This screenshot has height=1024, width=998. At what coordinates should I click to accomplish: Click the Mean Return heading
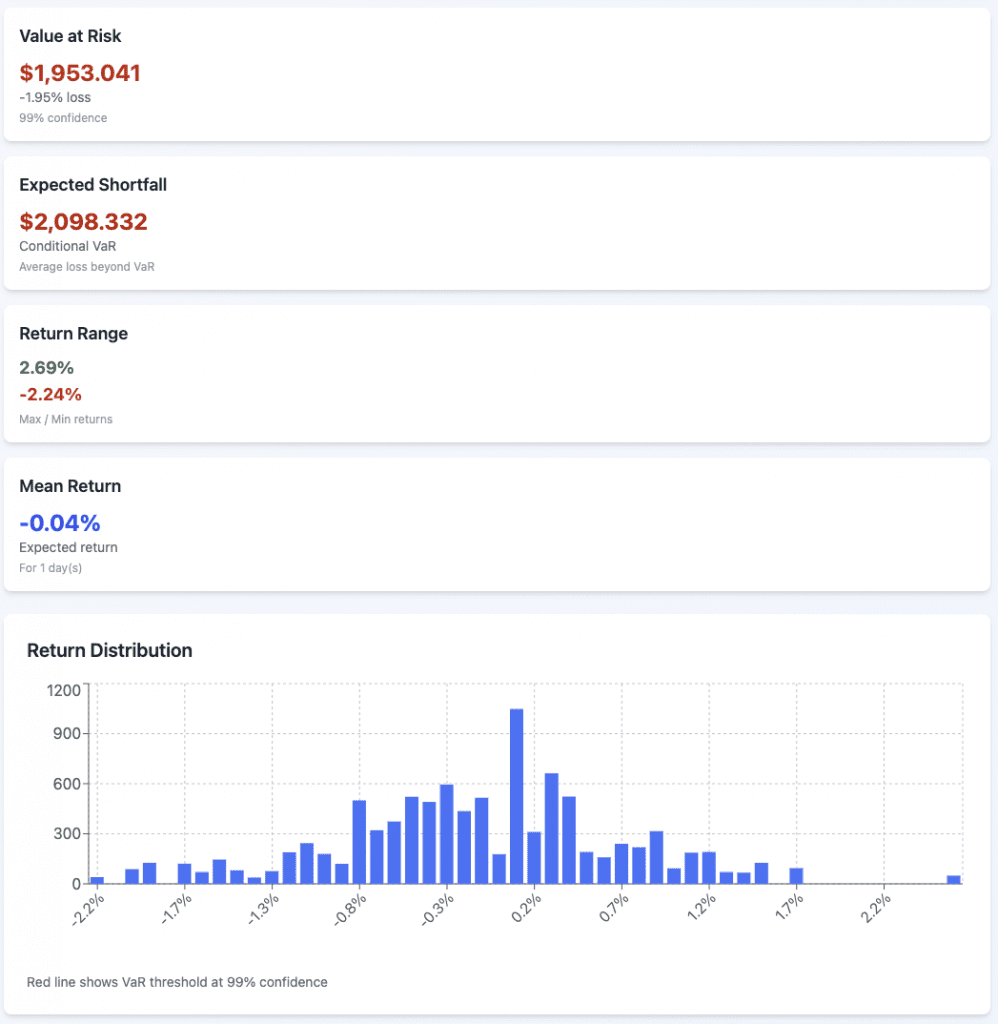click(70, 486)
